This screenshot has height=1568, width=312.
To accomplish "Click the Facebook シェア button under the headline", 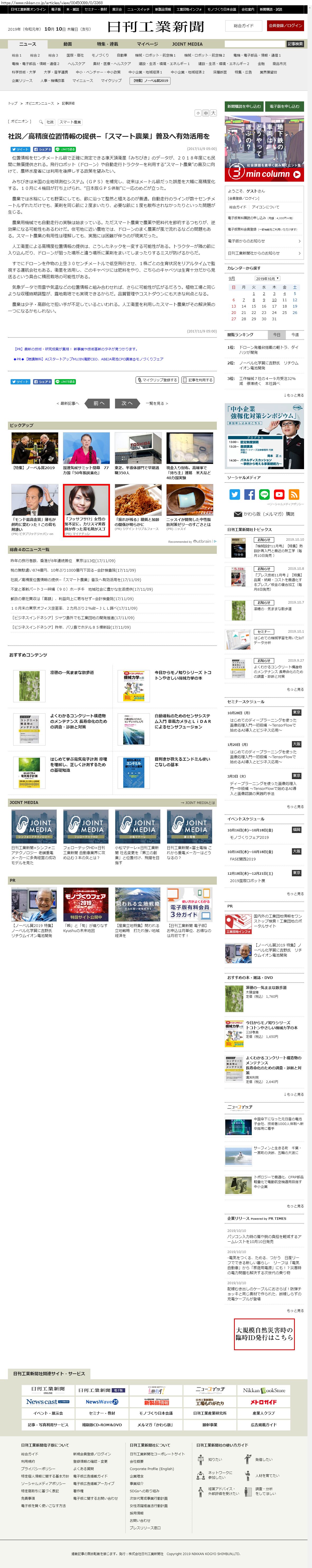I will pyautogui.click(x=43, y=149).
